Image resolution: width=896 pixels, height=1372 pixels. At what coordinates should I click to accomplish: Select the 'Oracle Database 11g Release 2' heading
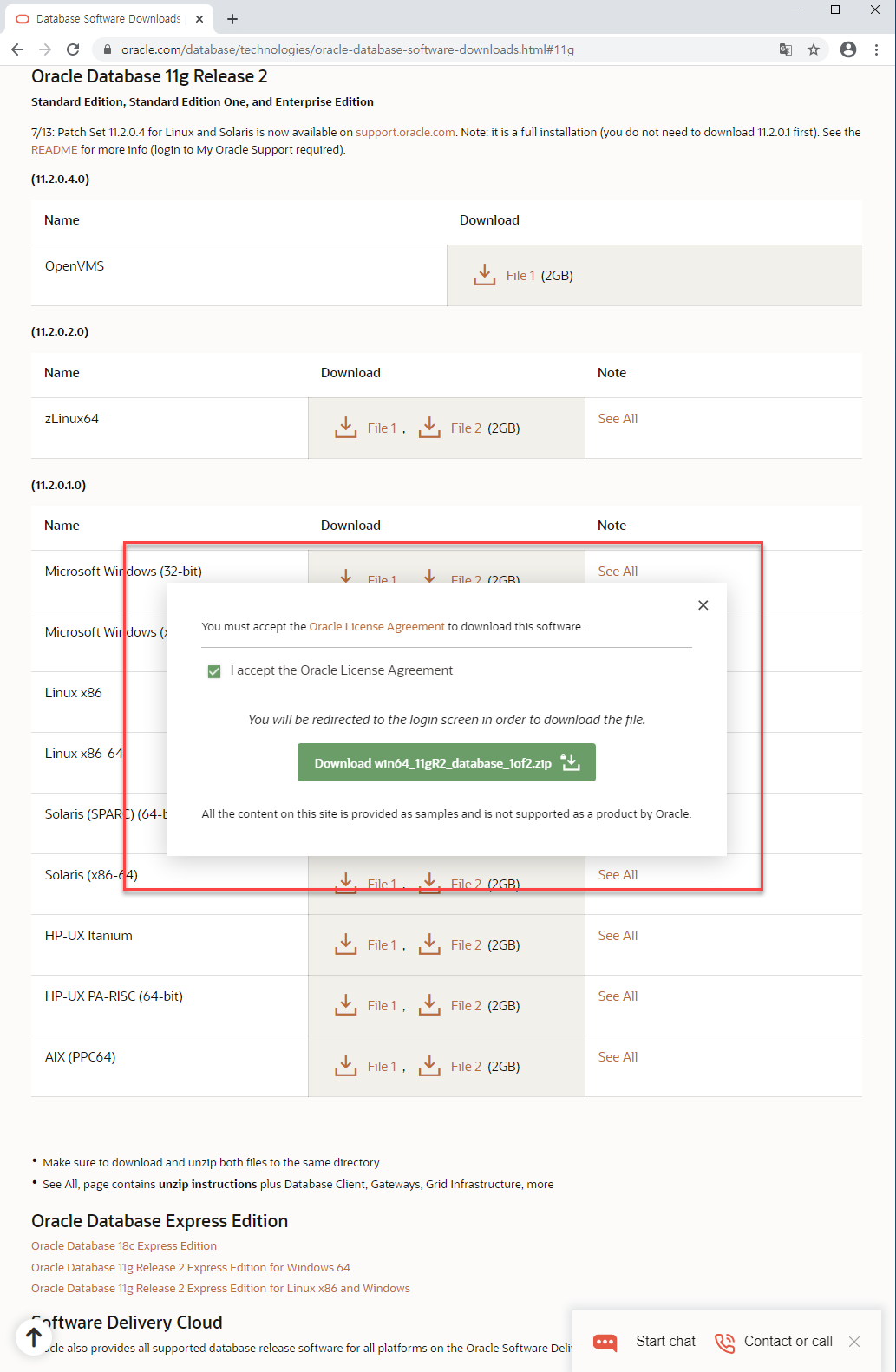(x=149, y=76)
